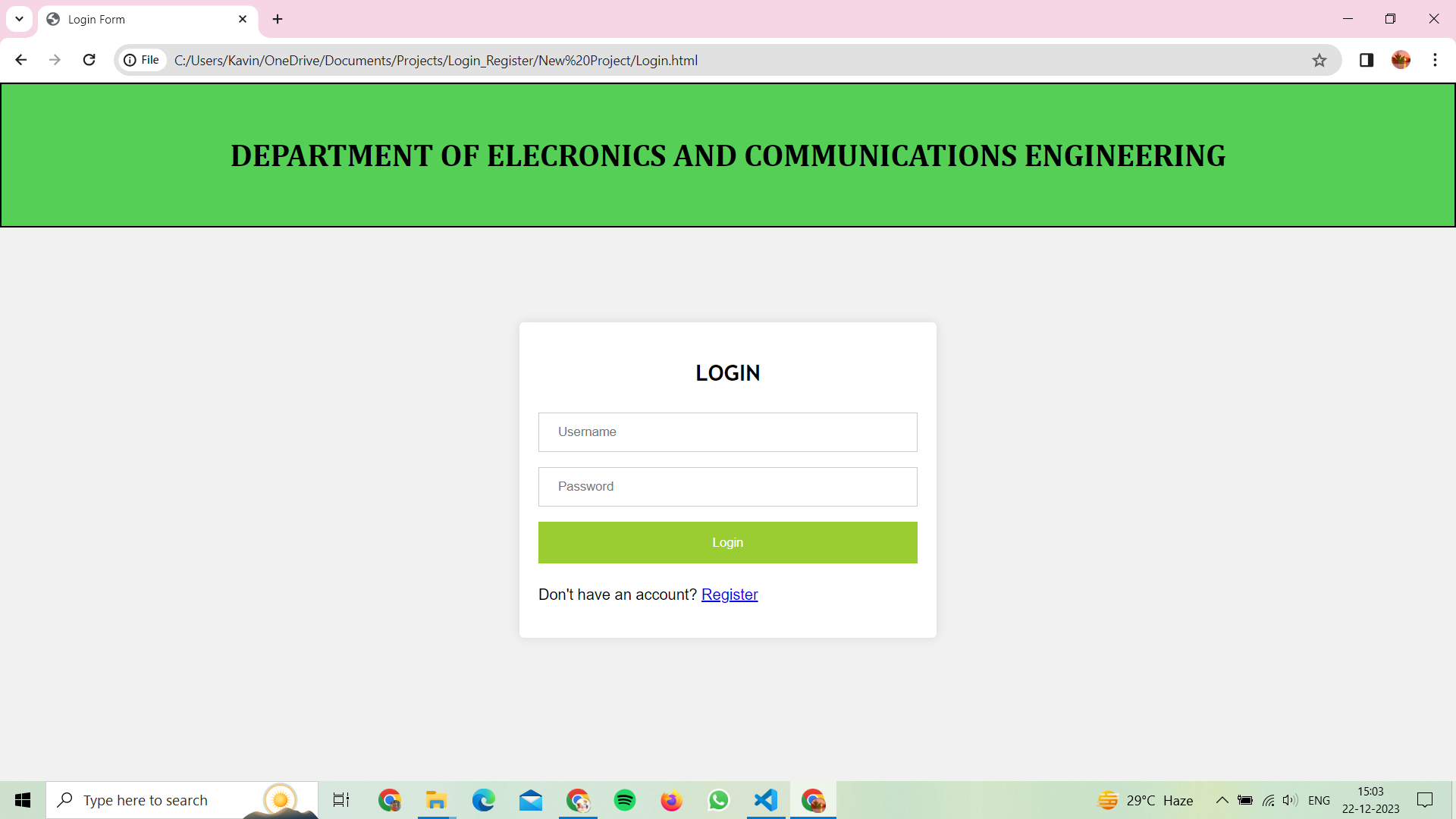The height and width of the screenshot is (819, 1456).
Task: Launch Visual Studio Code from taskbar
Action: coord(766,800)
